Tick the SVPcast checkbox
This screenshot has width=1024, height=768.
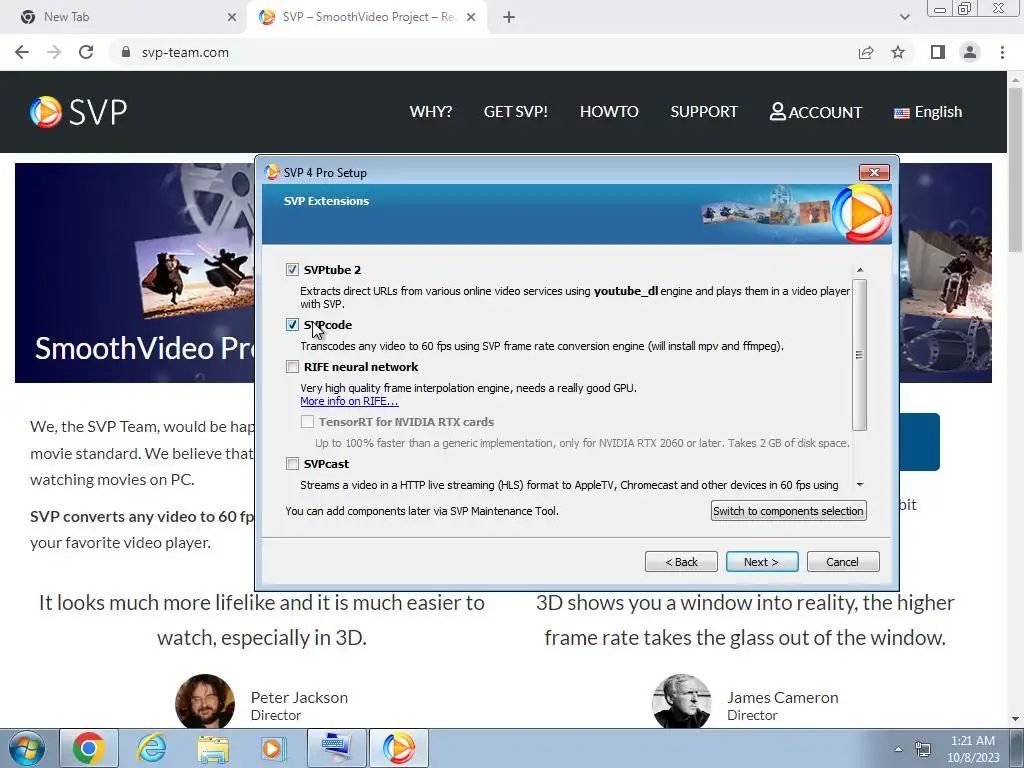tap(292, 464)
